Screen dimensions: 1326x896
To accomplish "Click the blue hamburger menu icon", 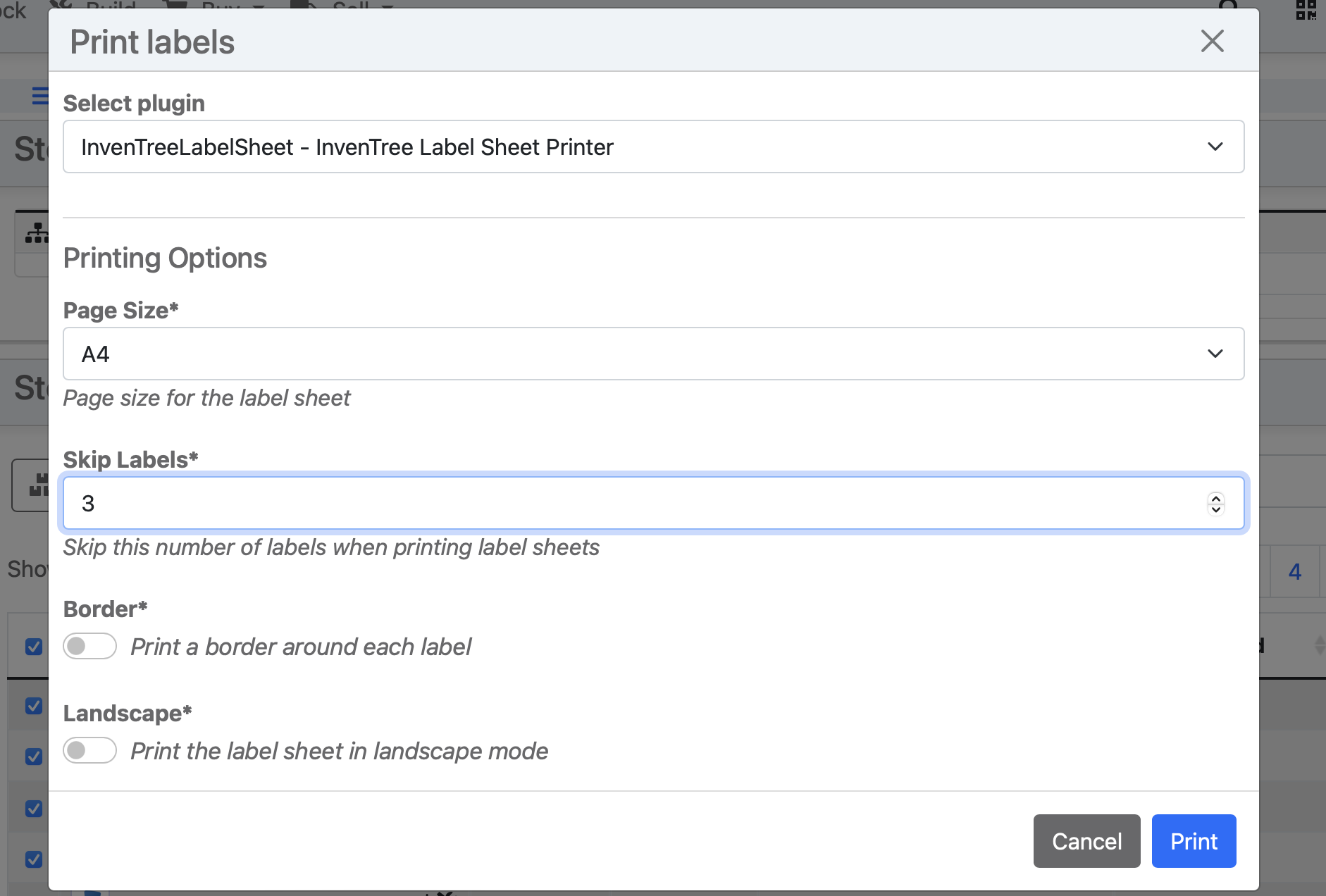I will point(39,96).
